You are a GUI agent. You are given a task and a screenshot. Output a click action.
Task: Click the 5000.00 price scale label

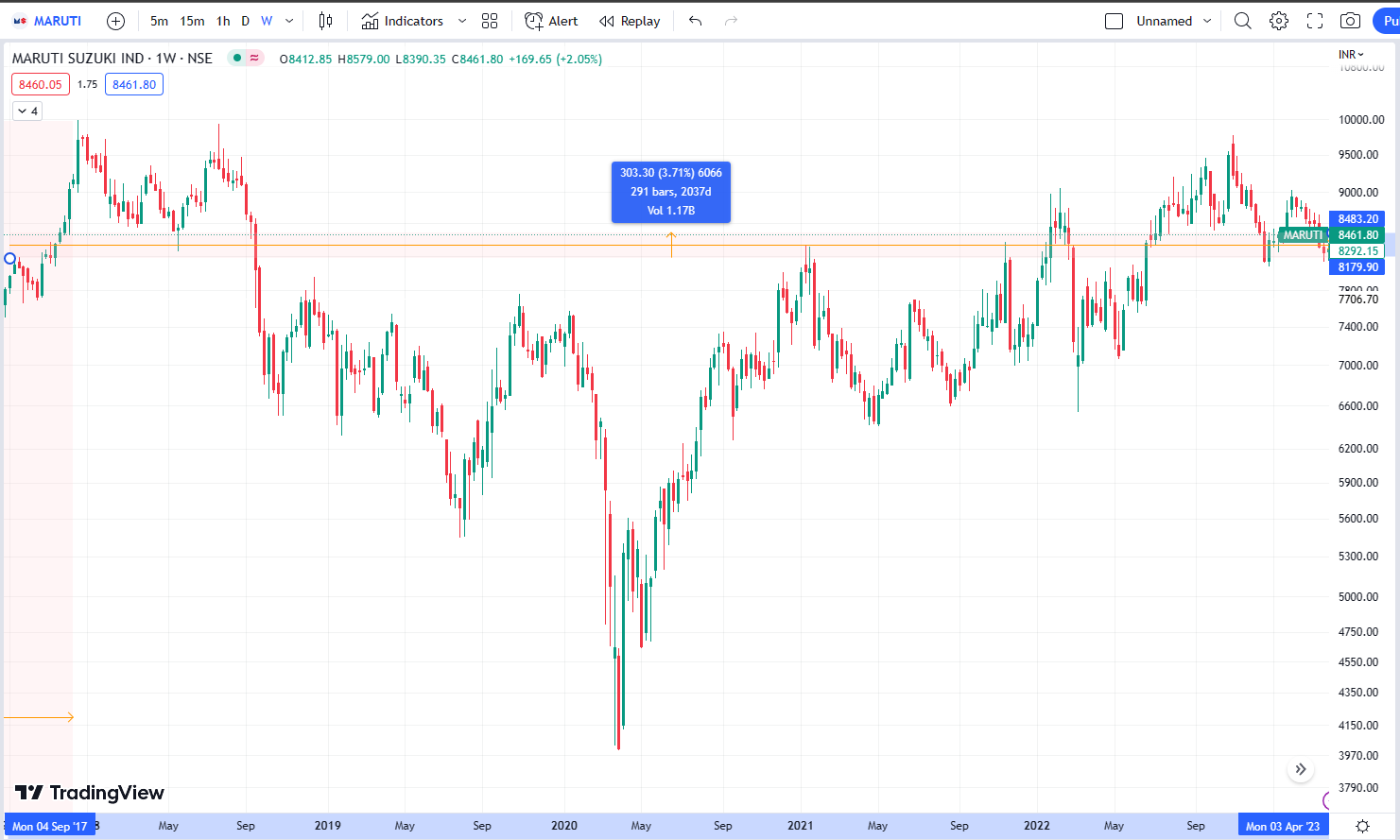(x=1358, y=597)
